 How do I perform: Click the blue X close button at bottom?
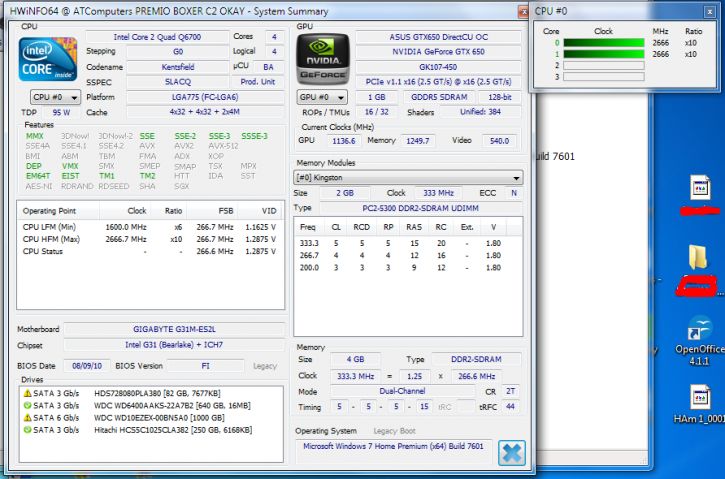tap(512, 453)
